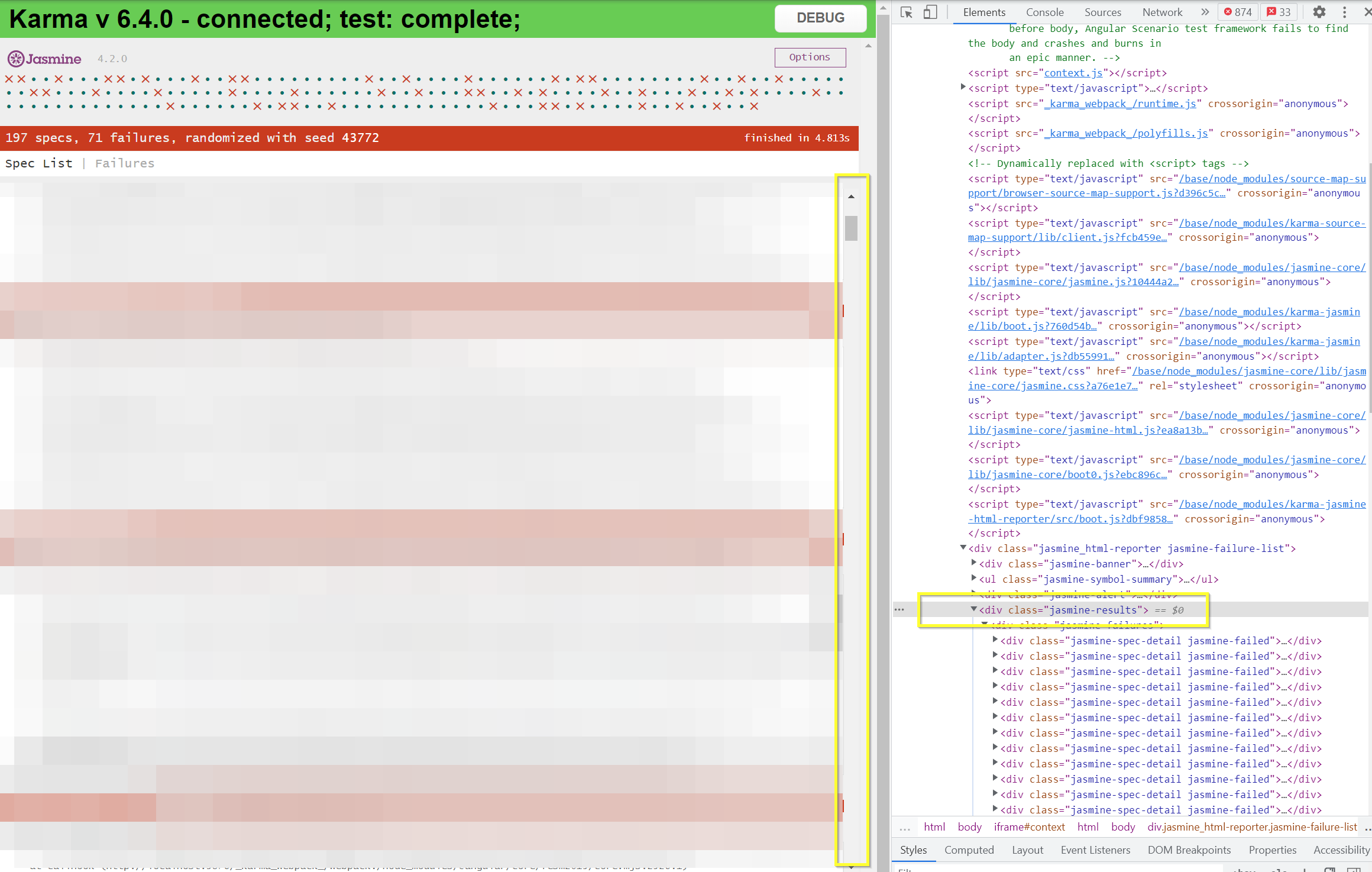Click the 33 issues counter badge
This screenshot has height=872, width=1372.
coord(1279,12)
